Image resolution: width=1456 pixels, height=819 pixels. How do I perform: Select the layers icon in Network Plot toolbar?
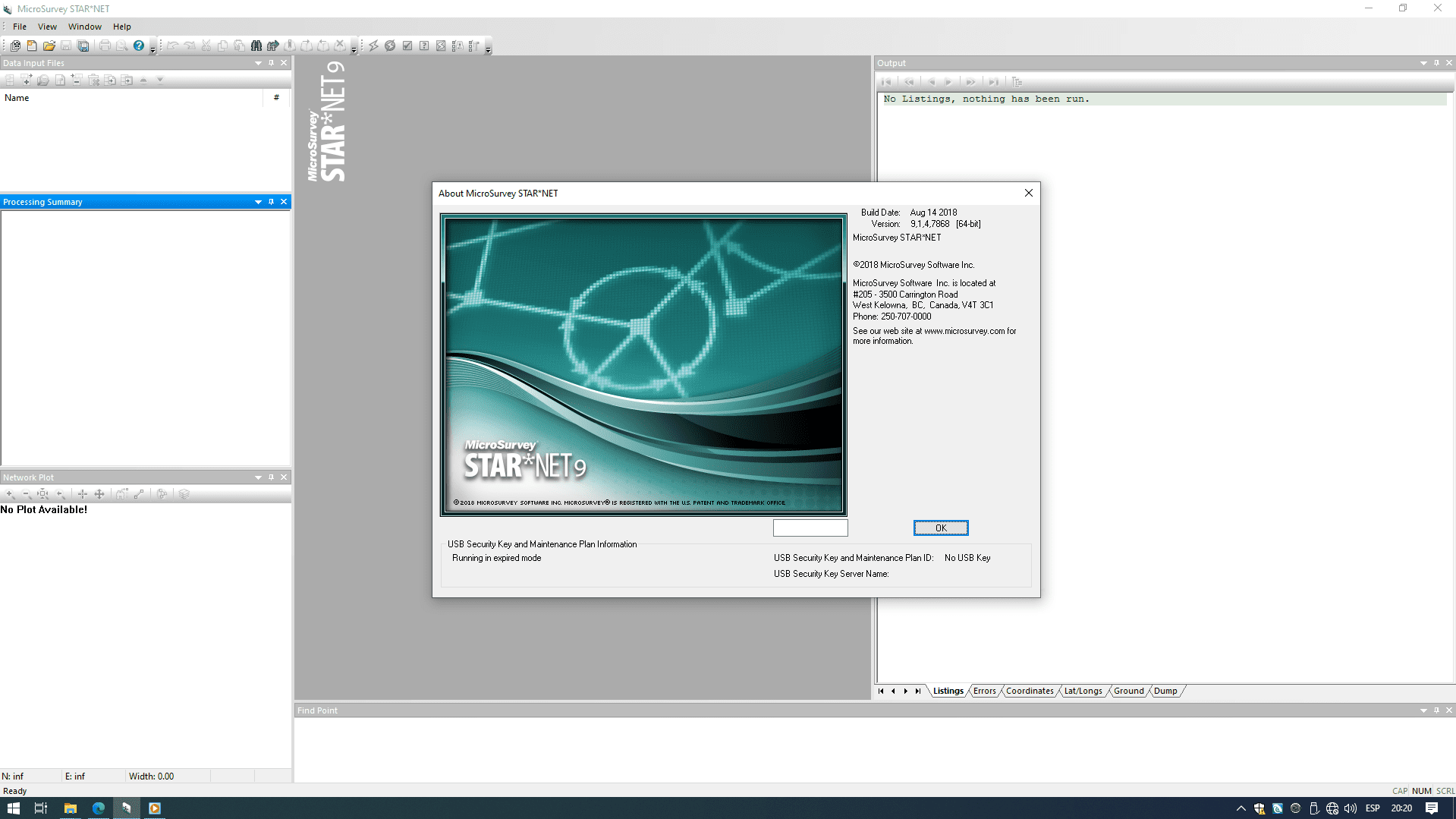click(x=184, y=494)
